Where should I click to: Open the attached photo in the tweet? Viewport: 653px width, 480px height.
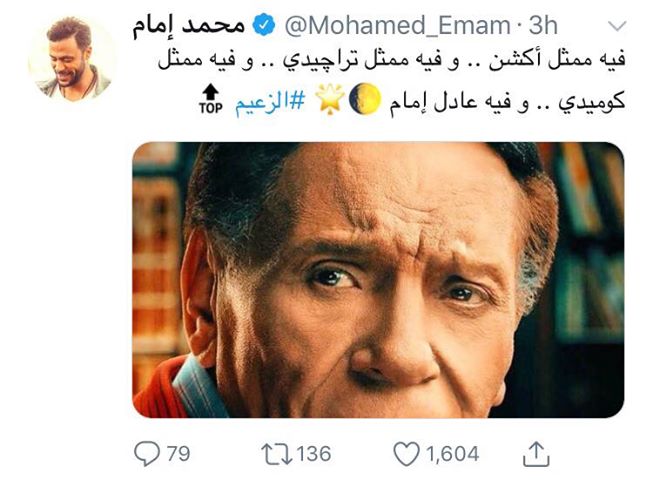378,280
